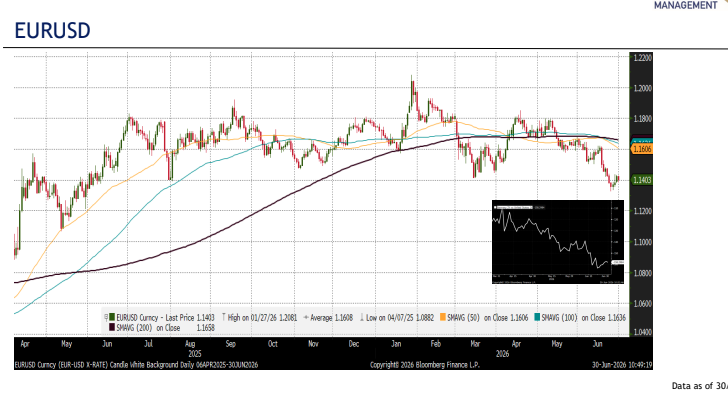Click the Jan month label on the time axis
The width and height of the screenshot is (728, 401).
[x=396, y=344]
